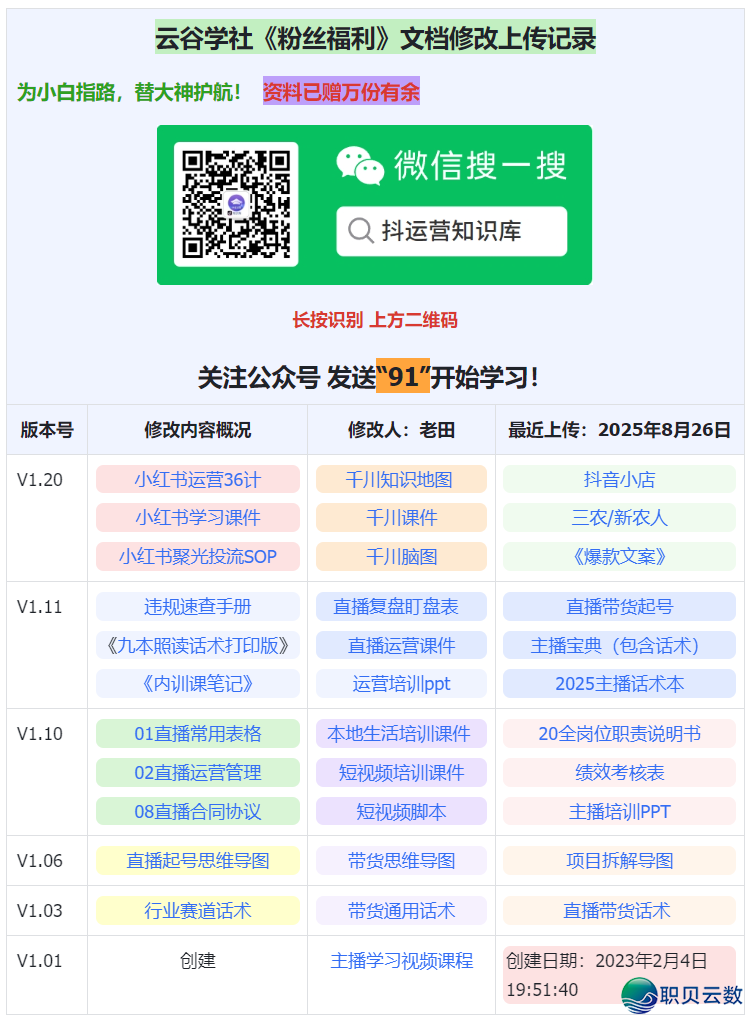Image resolution: width=750 pixels, height=1020 pixels.
Task: Open the 三农/新农人 link
Action: pyautogui.click(x=619, y=518)
